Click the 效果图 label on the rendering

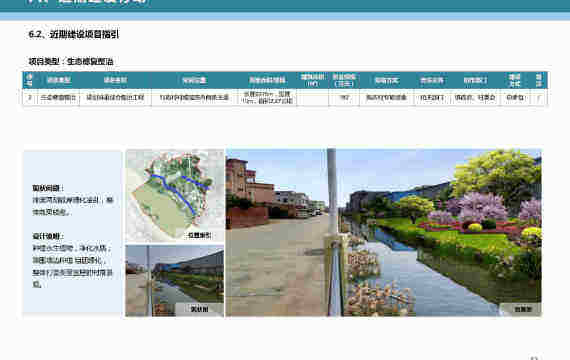click(x=523, y=309)
